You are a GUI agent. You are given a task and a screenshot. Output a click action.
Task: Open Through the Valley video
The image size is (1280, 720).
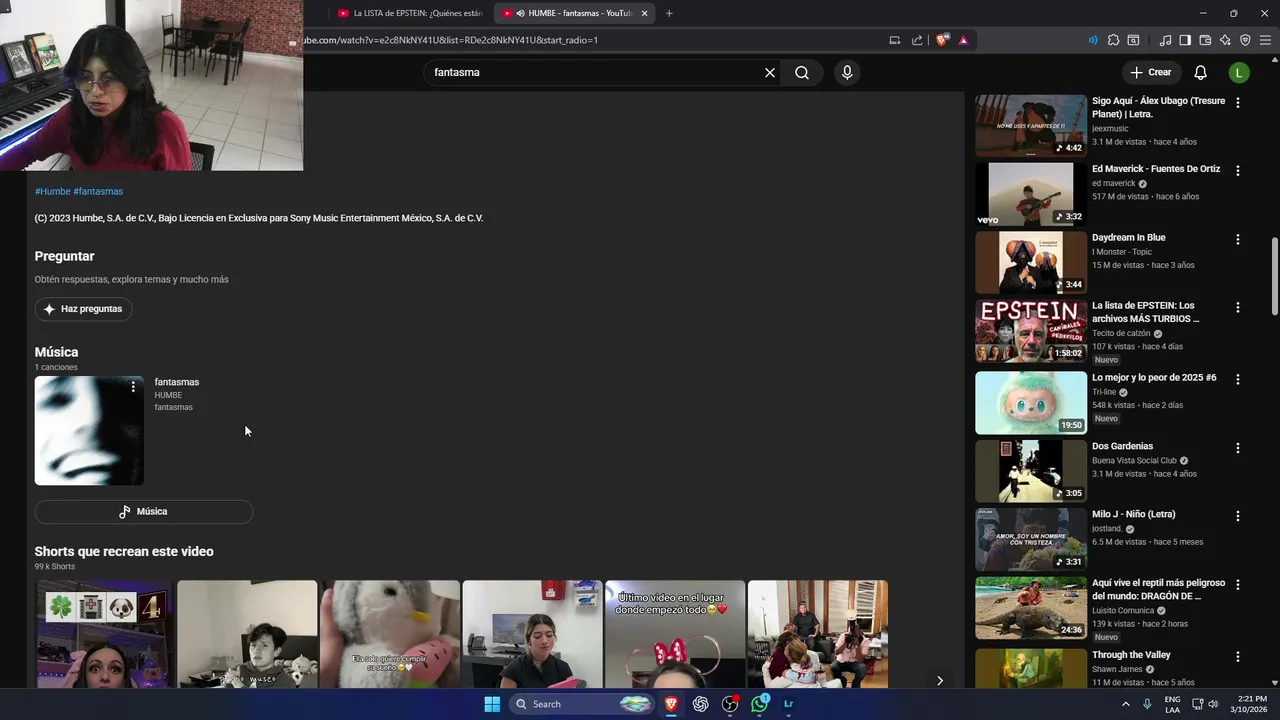[1031, 668]
